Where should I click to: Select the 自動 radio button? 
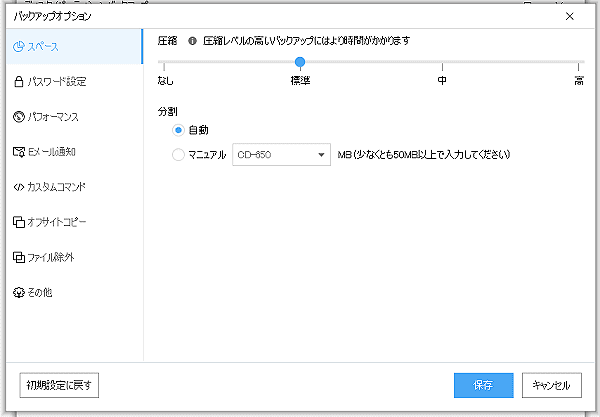coord(179,130)
